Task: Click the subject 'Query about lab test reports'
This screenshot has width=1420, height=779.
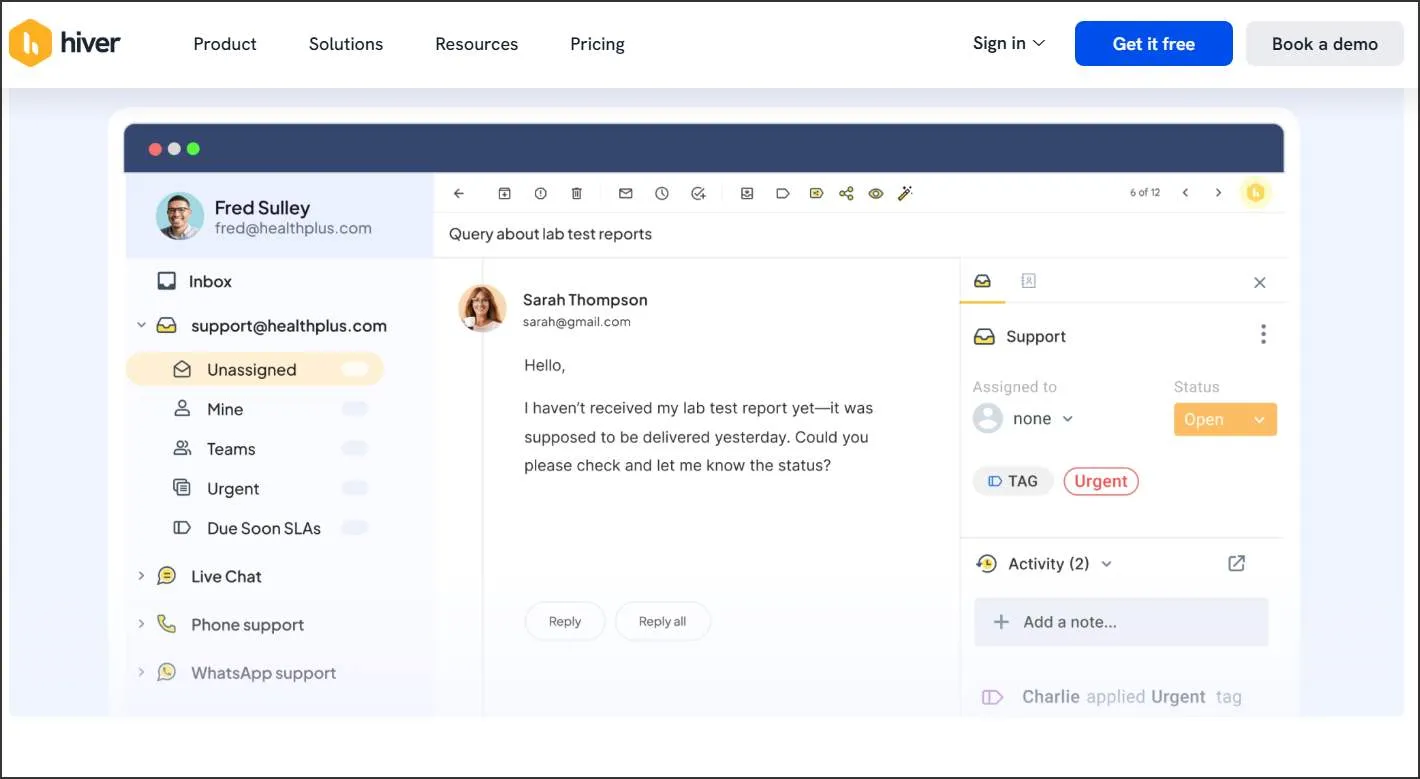Action: click(550, 234)
